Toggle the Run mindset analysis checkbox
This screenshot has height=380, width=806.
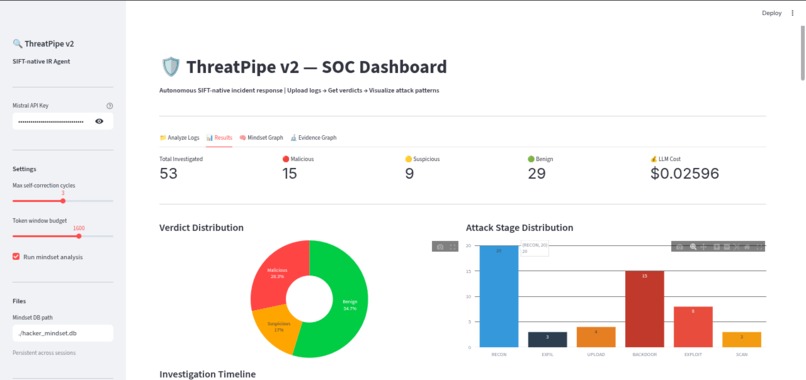(16, 257)
